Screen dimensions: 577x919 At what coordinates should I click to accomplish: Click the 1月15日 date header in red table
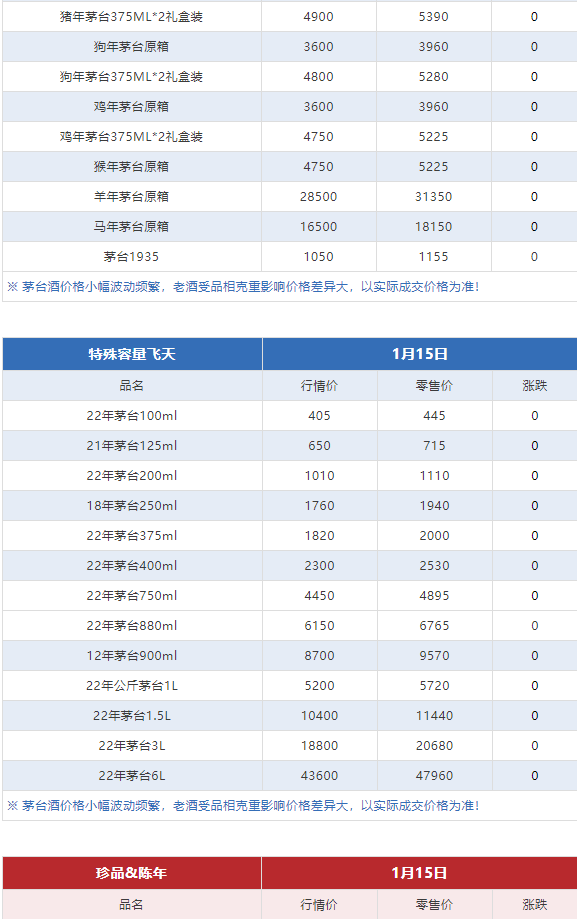pyautogui.click(x=419, y=873)
